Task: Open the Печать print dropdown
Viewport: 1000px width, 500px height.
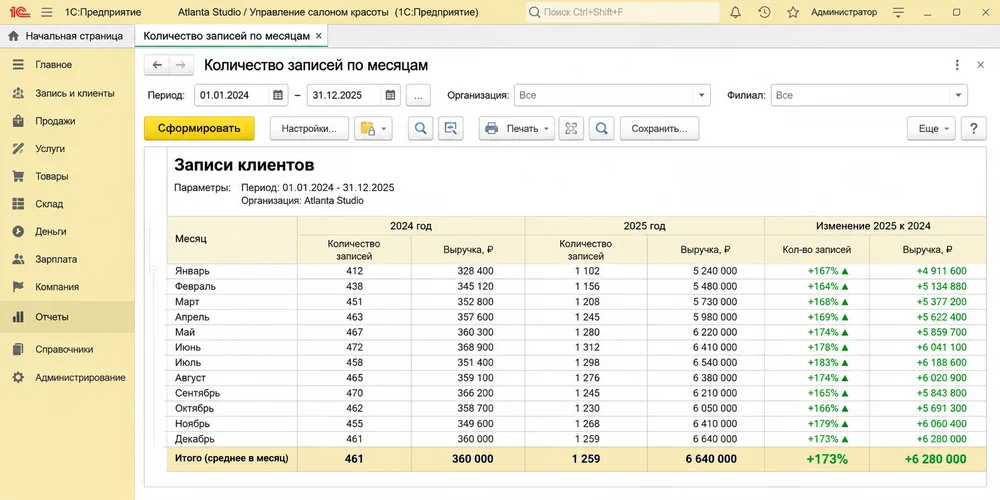Action: click(x=517, y=128)
